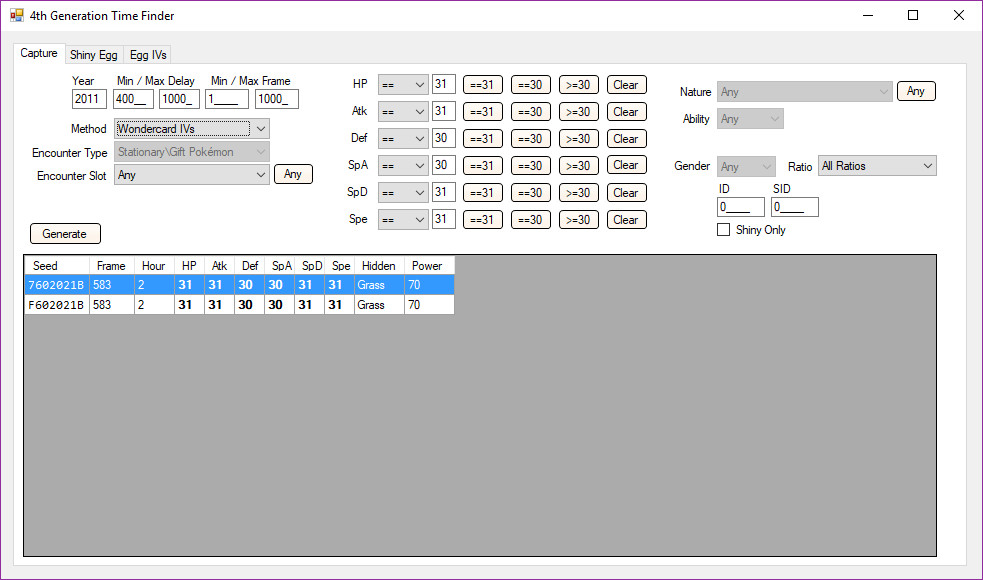Screen dimensions: 983x580
Task: Click Any button beside Encounter Slot
Action: 293,174
